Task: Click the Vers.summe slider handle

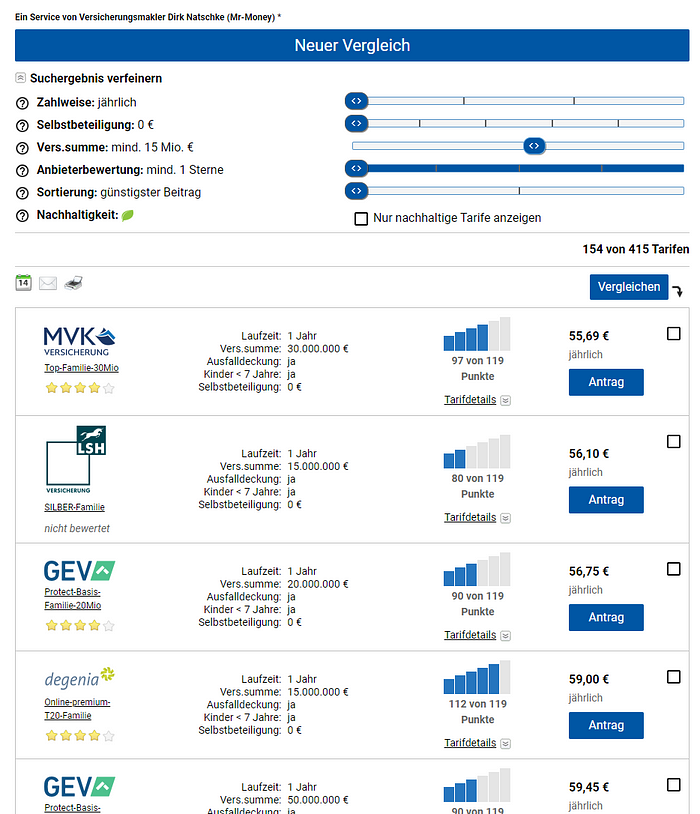Action: (534, 146)
